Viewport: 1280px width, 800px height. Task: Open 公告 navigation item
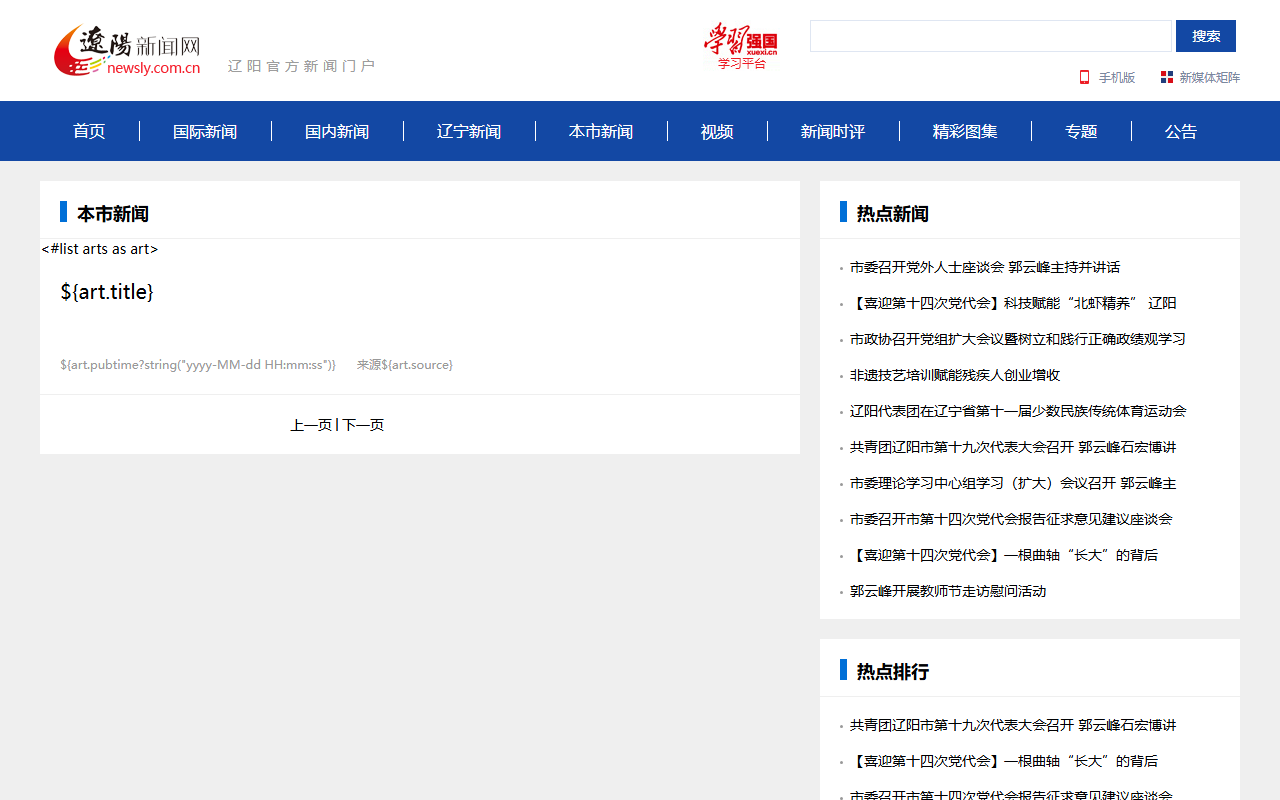pos(1181,131)
